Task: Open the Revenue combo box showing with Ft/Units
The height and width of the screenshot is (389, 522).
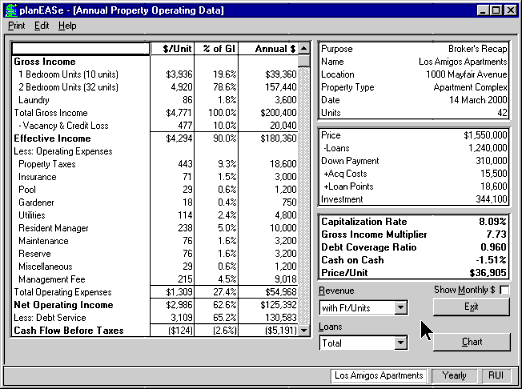Action: pyautogui.click(x=363, y=307)
